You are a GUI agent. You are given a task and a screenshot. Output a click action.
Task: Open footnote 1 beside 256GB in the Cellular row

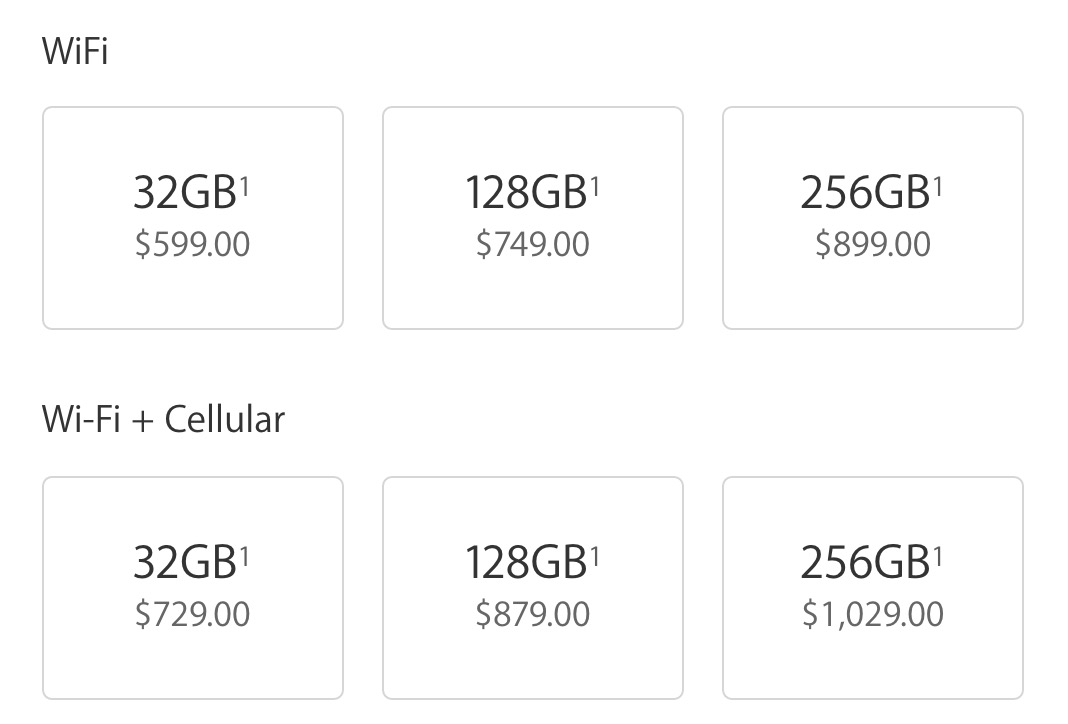[938, 552]
